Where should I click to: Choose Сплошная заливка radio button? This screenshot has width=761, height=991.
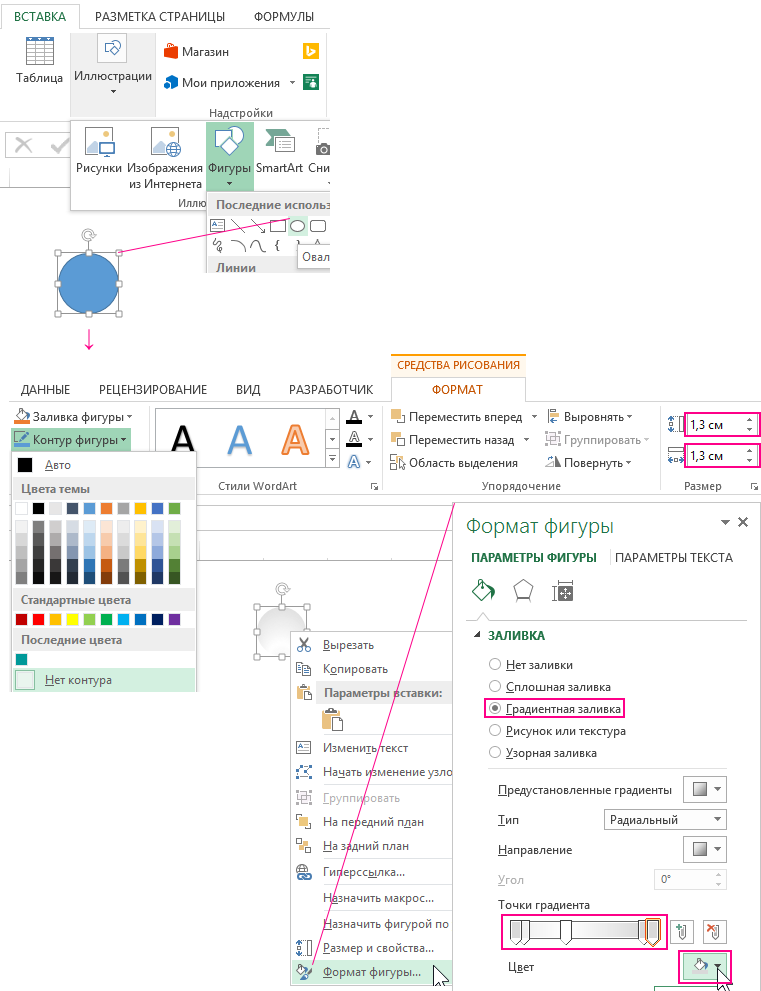(494, 686)
